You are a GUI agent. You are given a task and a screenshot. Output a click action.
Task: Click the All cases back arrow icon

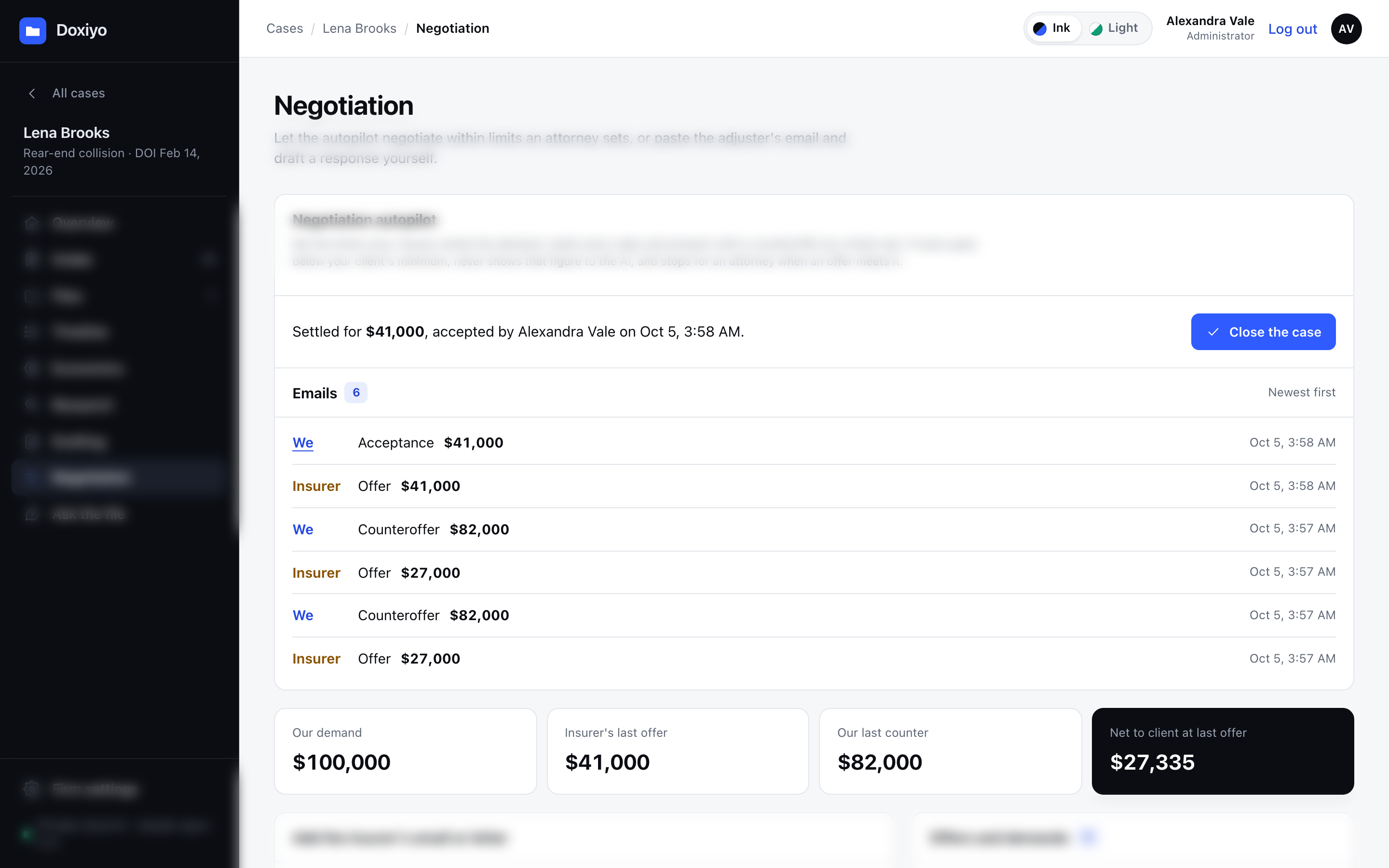[x=32, y=93]
